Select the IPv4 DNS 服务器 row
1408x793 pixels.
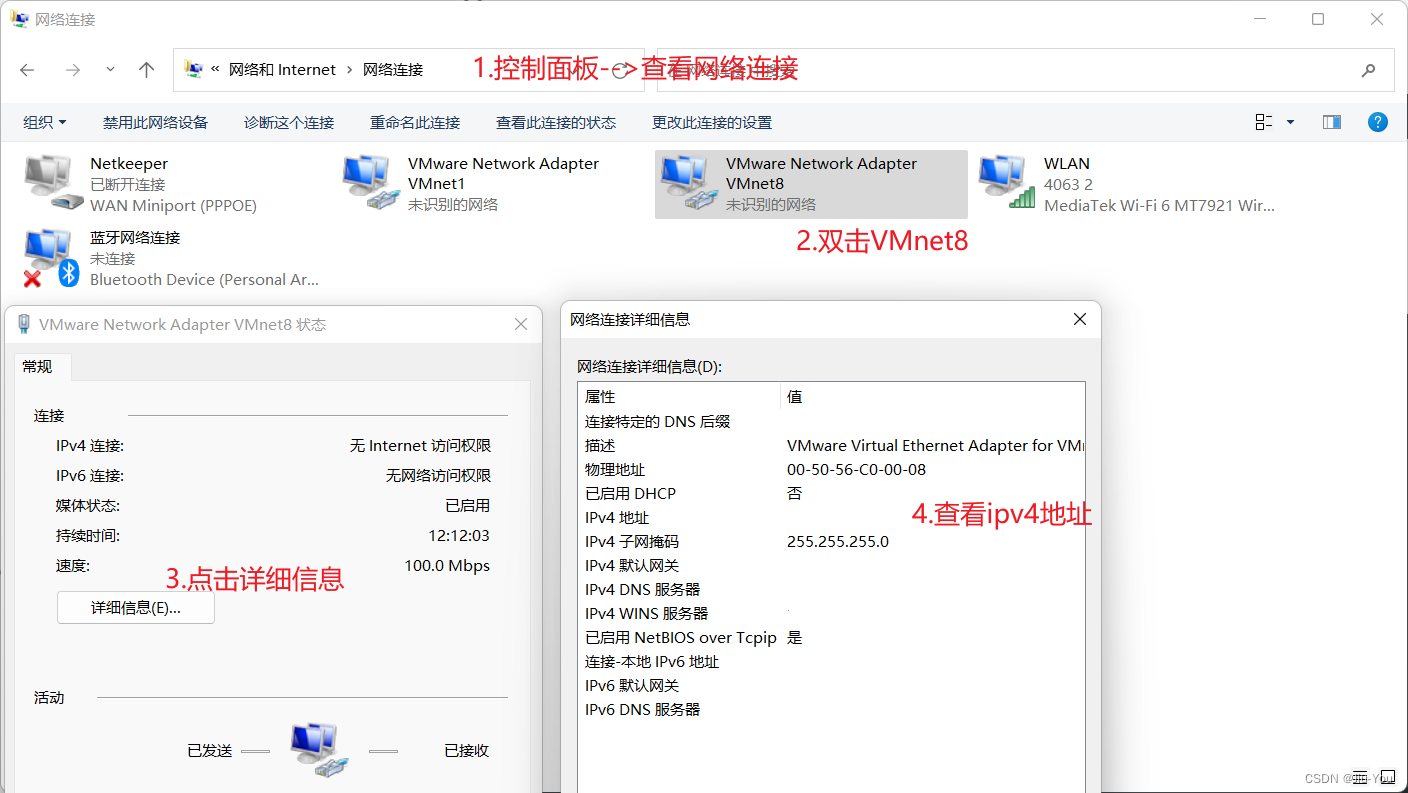pos(831,590)
